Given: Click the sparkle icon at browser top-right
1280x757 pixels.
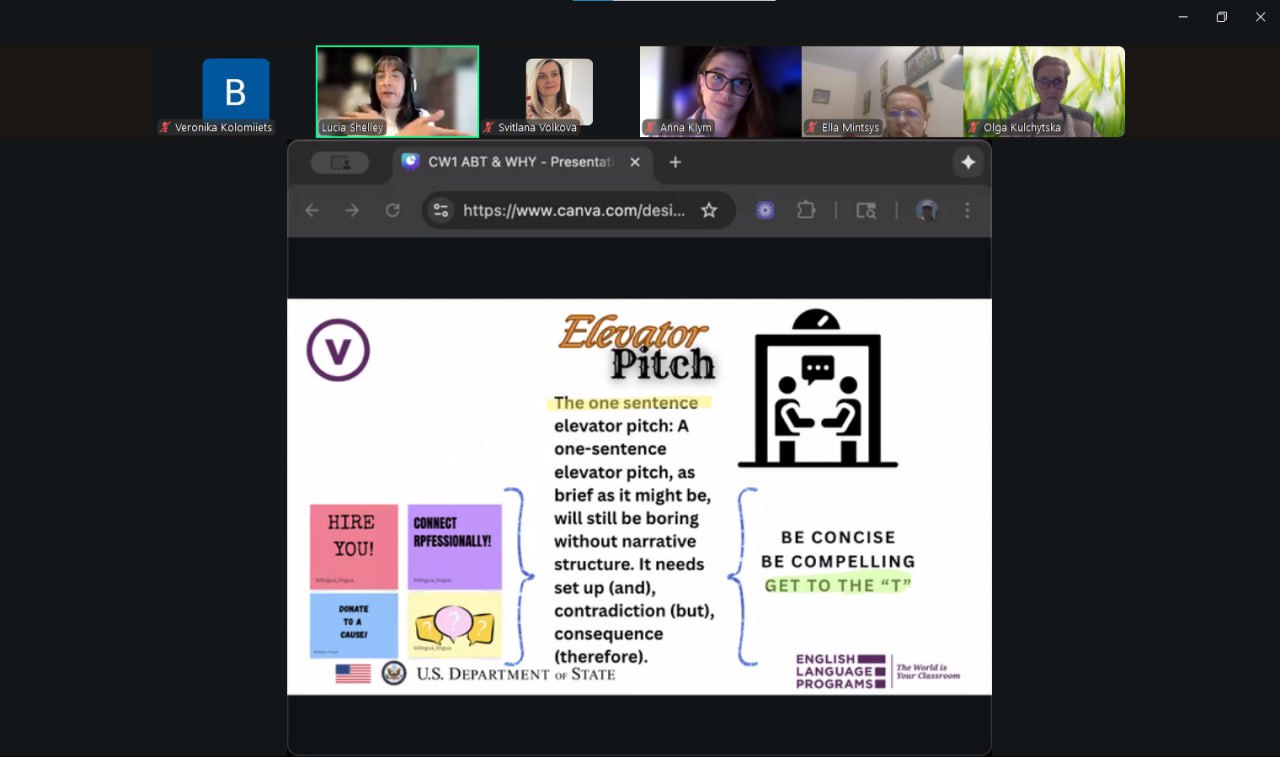Looking at the screenshot, I should (967, 162).
